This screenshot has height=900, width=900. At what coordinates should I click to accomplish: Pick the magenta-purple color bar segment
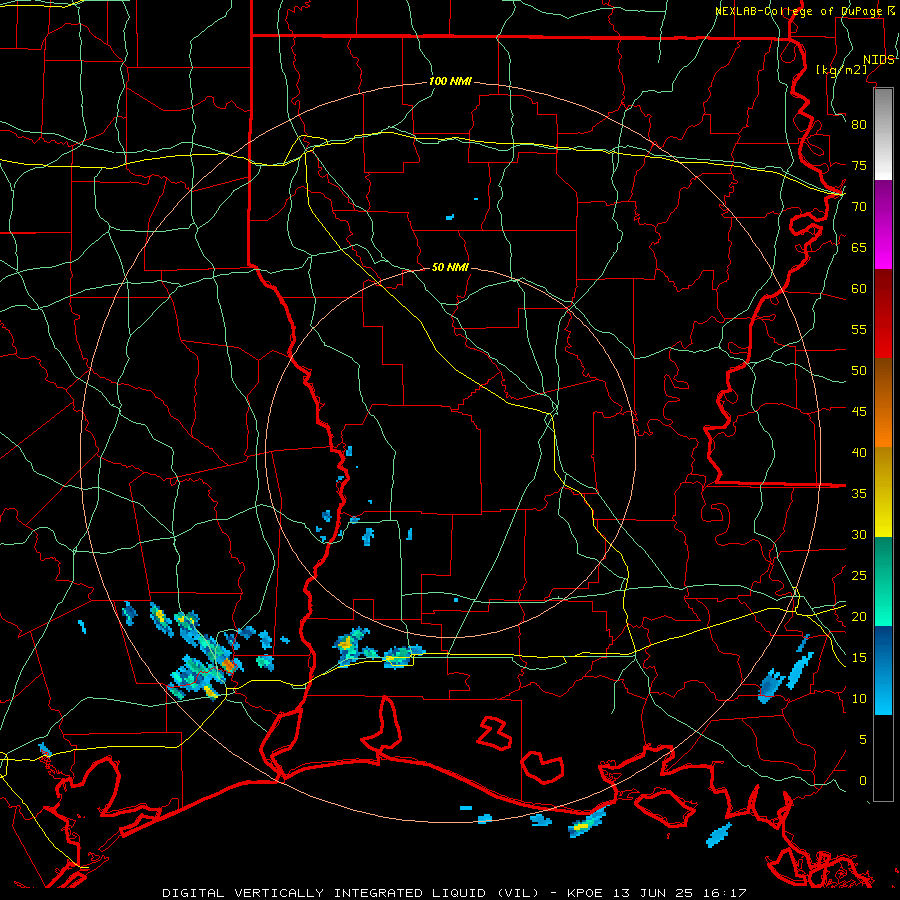883,225
